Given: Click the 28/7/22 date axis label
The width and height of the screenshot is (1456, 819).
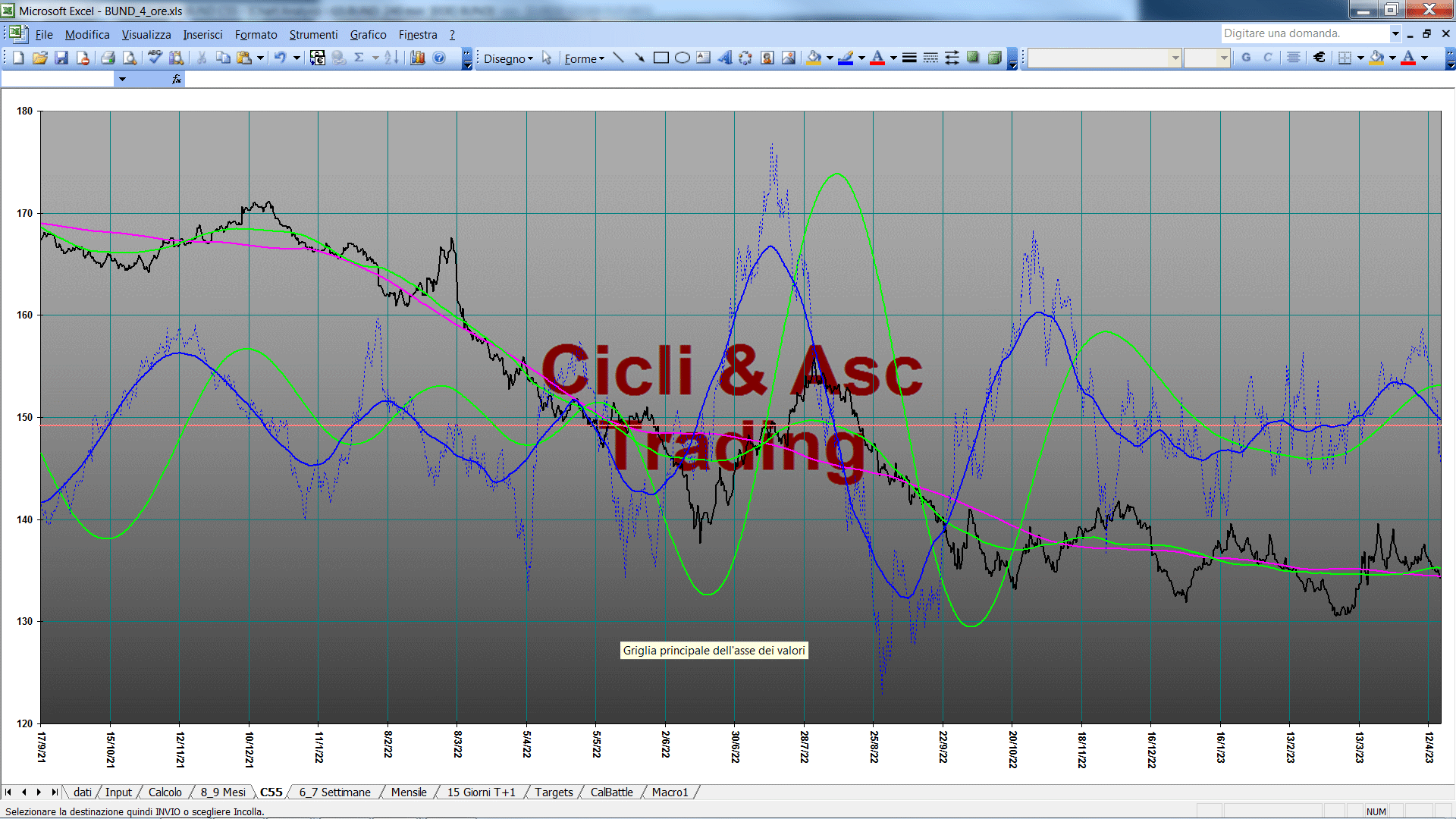Looking at the screenshot, I should [804, 747].
